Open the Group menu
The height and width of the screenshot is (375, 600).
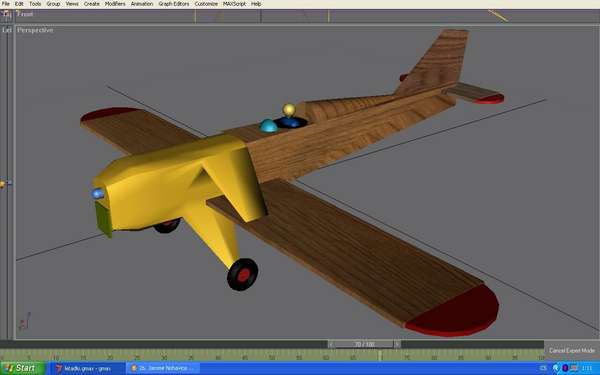tap(53, 4)
